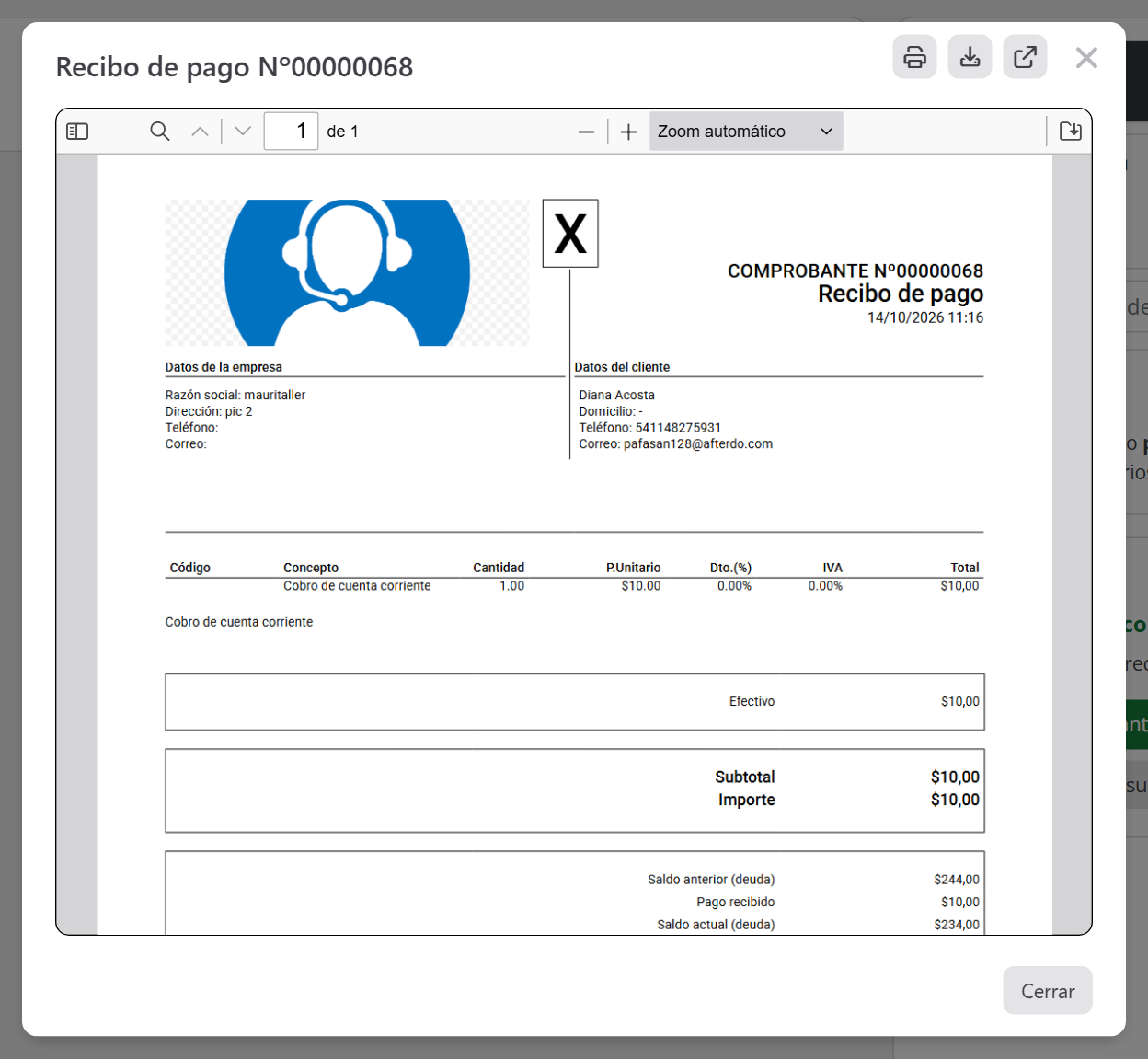Screen dimensions: 1148x1059
Task: Save the PDF from viewer toolbar
Action: pos(1071,132)
